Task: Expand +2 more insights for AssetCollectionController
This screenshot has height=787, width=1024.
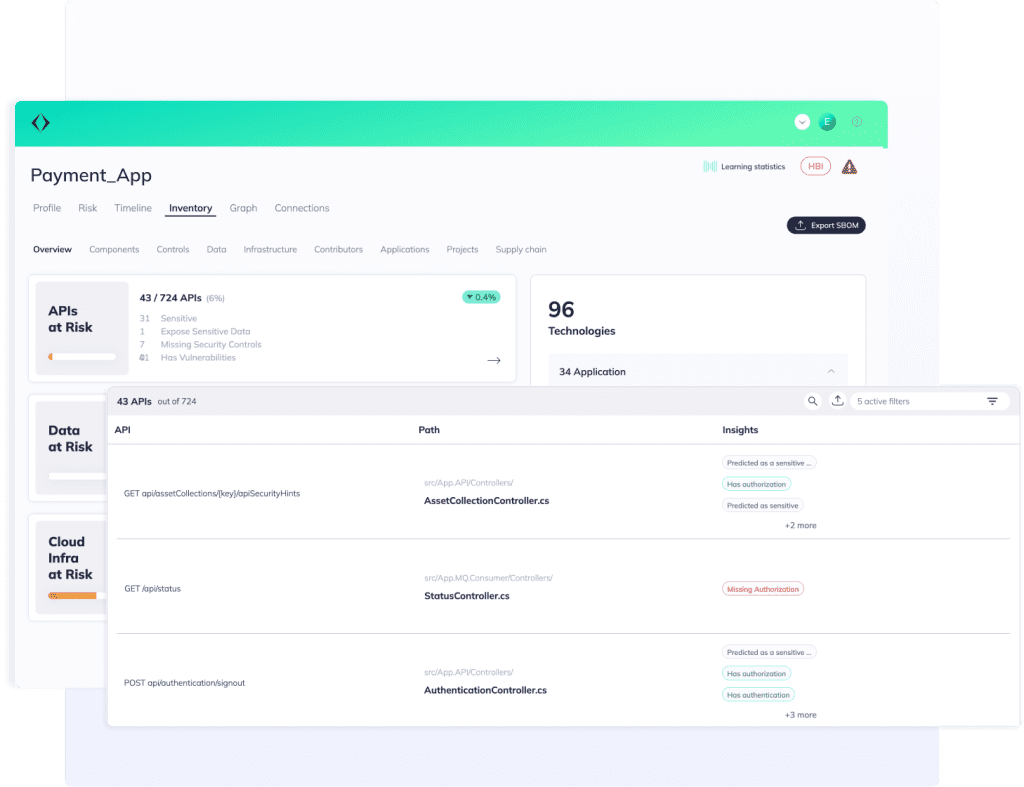Action: [800, 525]
